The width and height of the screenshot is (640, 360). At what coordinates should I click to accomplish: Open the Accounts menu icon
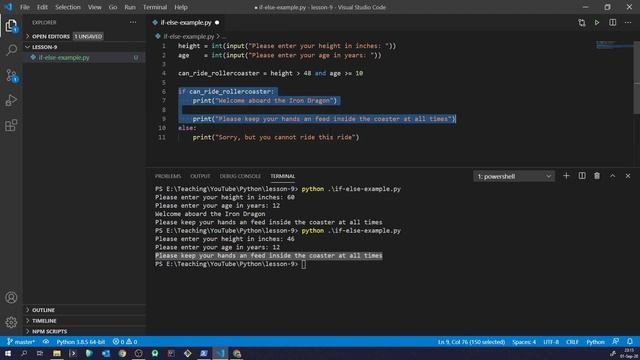click(11, 298)
